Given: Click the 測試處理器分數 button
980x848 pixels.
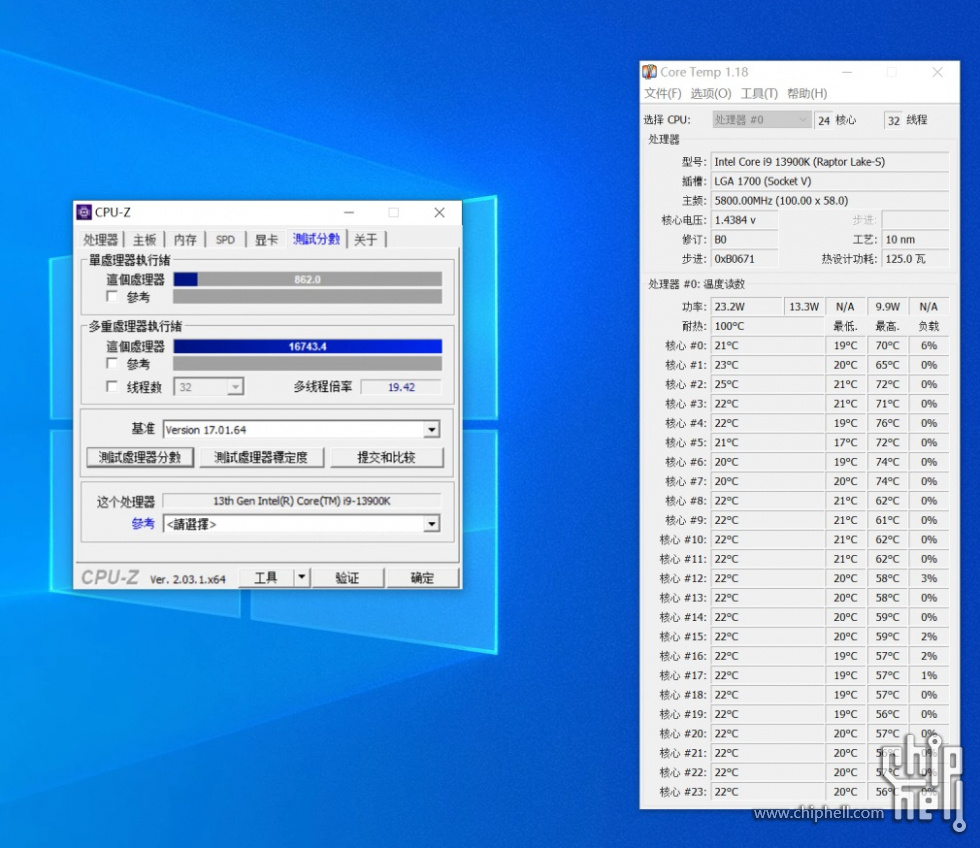Looking at the screenshot, I should (140, 457).
